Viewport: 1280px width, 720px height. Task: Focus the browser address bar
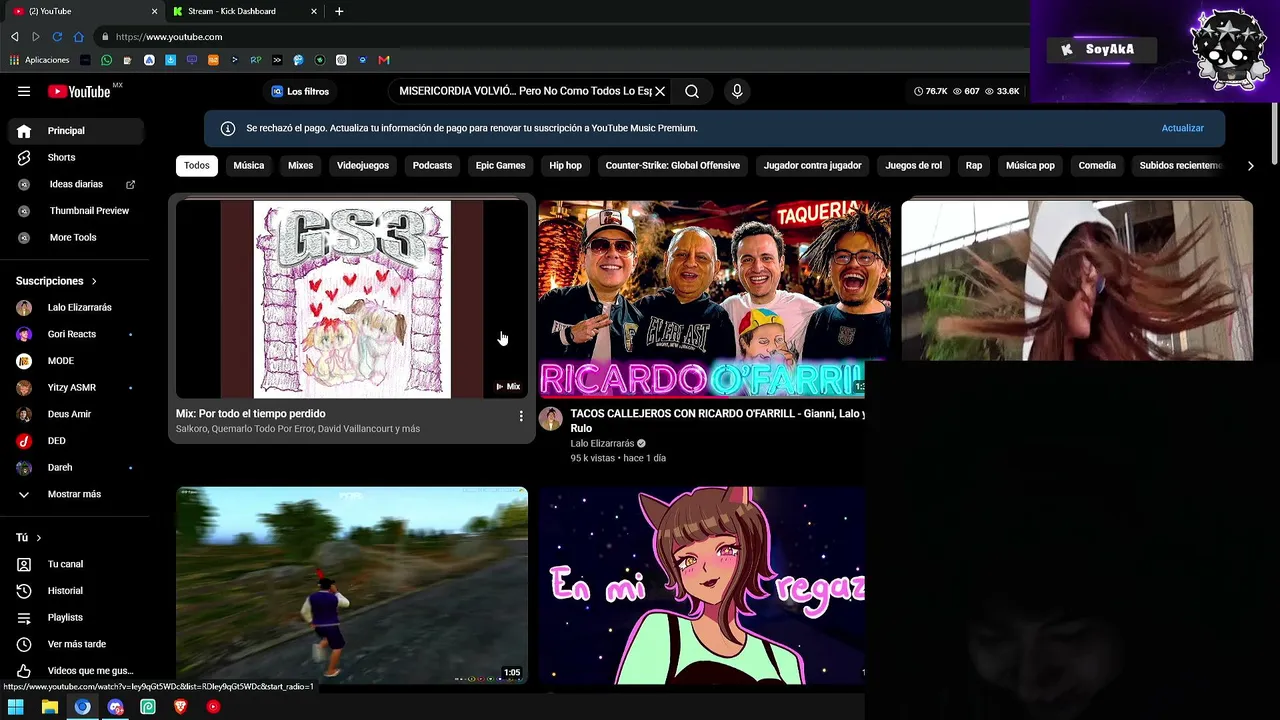tap(560, 37)
